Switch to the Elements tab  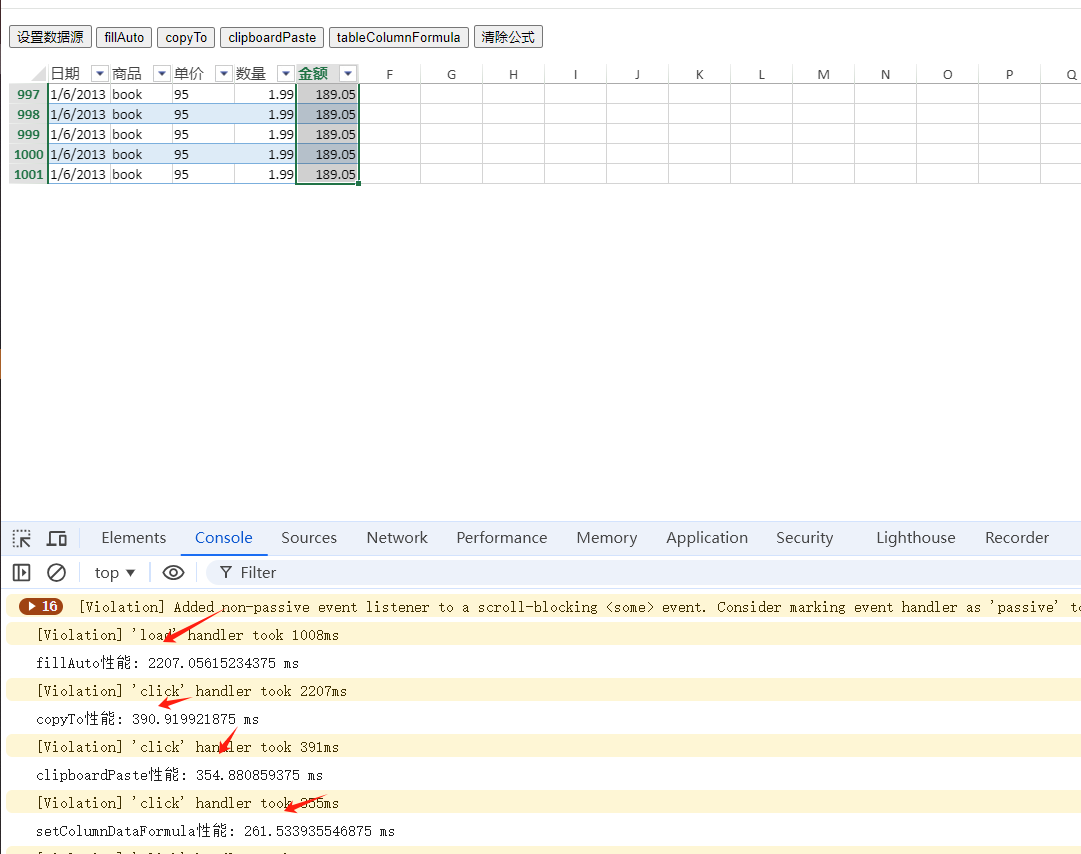[x=134, y=538]
